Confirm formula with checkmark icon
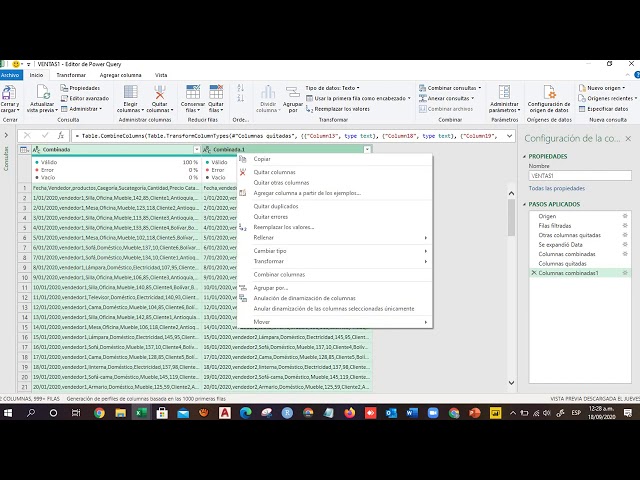This screenshot has width=640, height=480. click(45, 136)
